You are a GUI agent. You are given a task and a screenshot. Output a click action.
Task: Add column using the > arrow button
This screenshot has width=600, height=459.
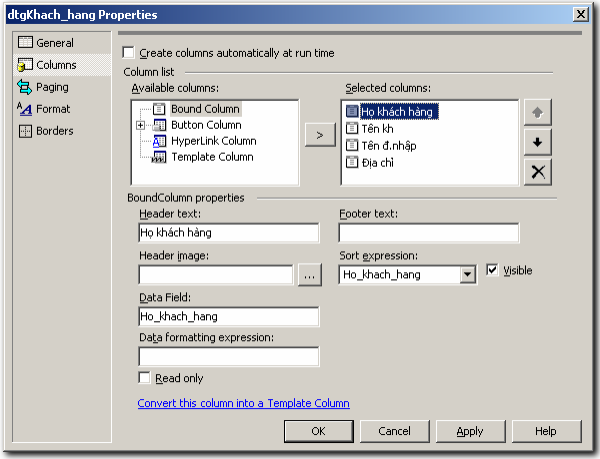click(320, 134)
